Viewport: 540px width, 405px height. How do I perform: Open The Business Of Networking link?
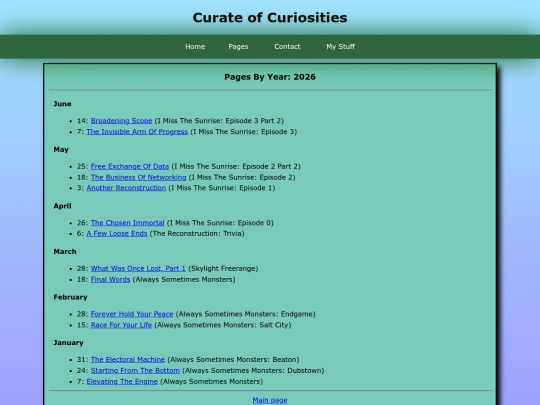coord(138,177)
